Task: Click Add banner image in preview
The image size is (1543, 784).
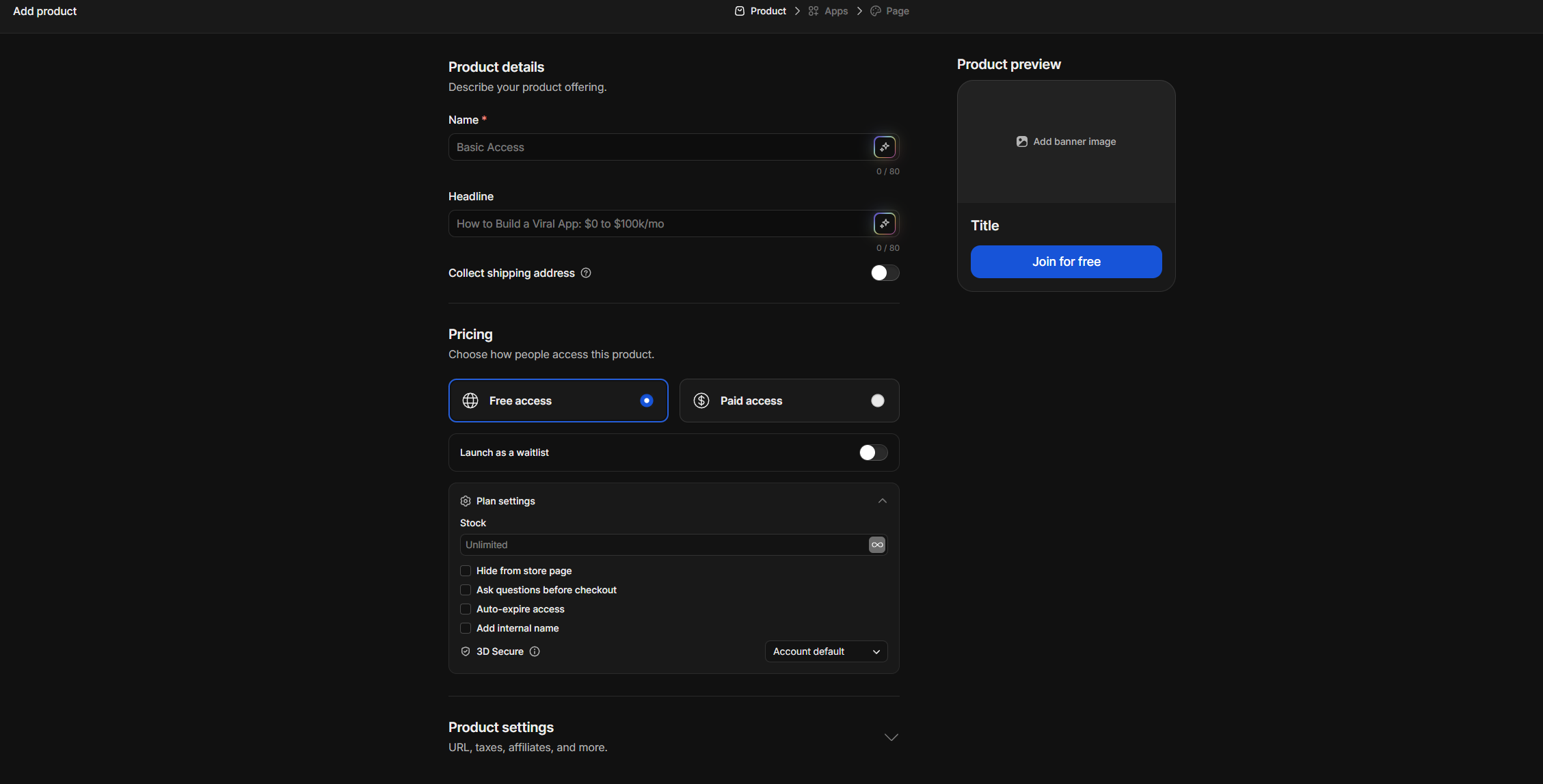Action: [x=1066, y=141]
